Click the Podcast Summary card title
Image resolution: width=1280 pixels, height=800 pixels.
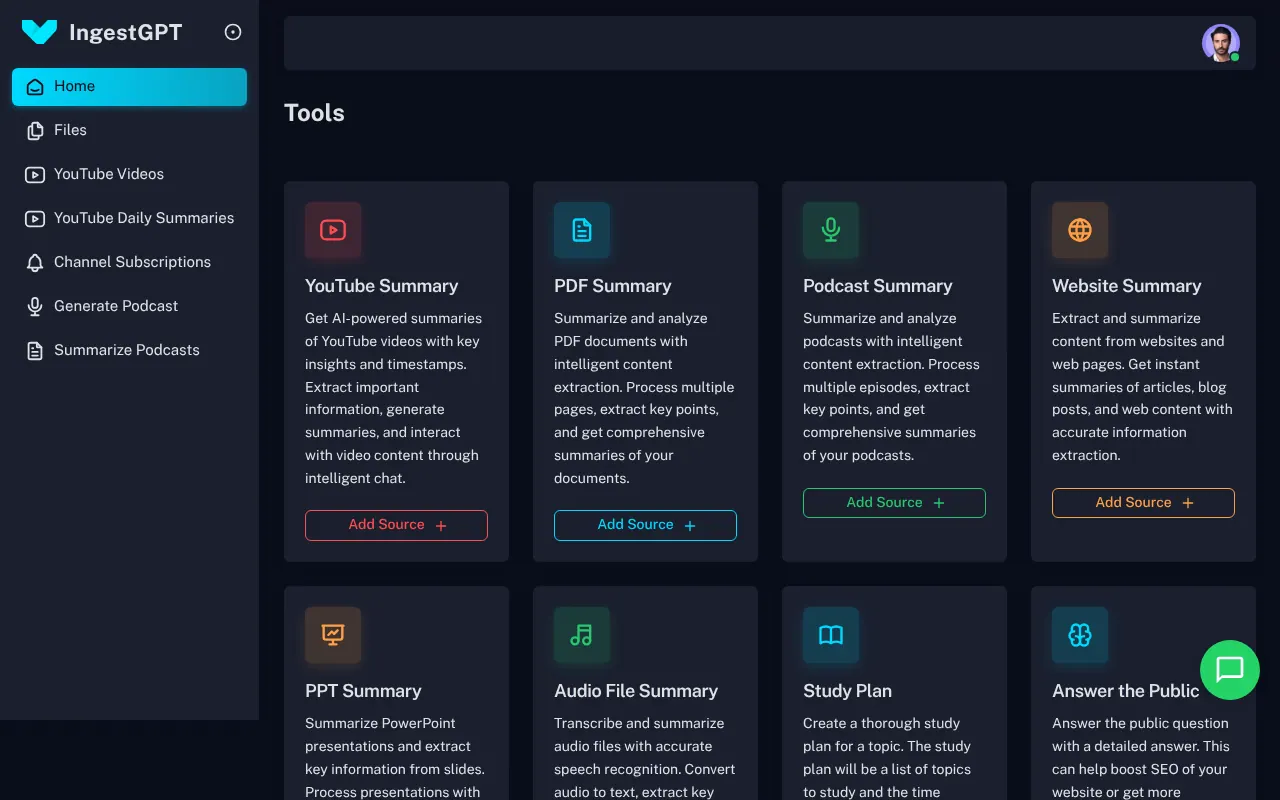pyautogui.click(x=877, y=286)
